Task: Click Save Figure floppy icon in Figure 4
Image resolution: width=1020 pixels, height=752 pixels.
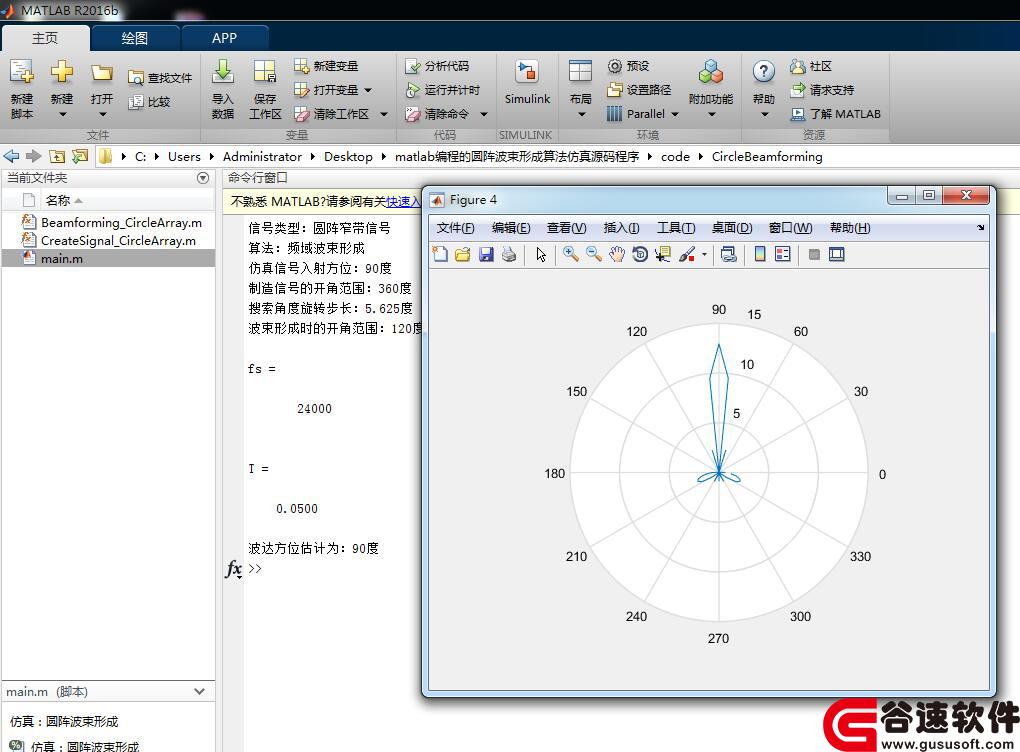Action: click(486, 254)
